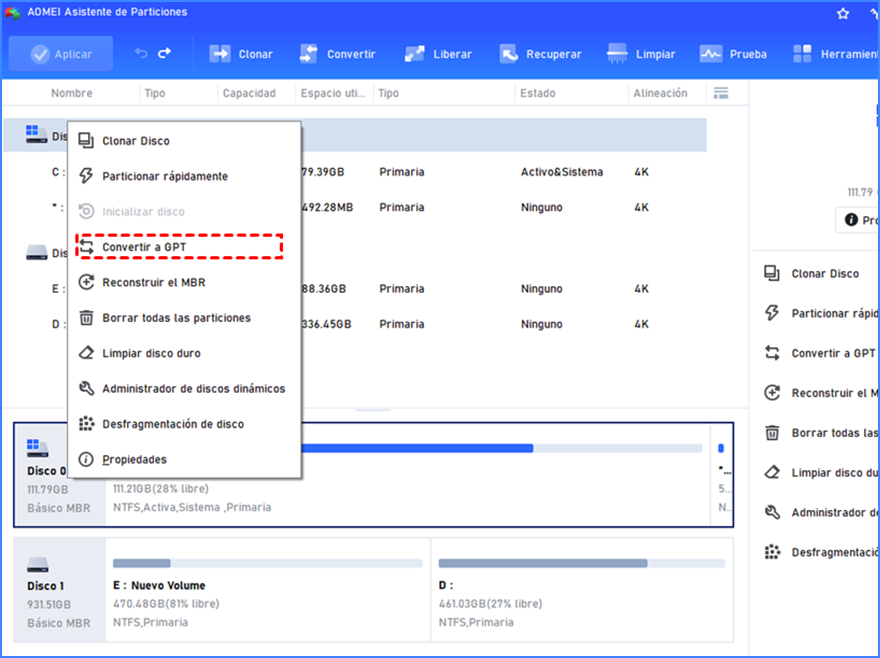Select the Disco 0 row in list

[x=355, y=135]
